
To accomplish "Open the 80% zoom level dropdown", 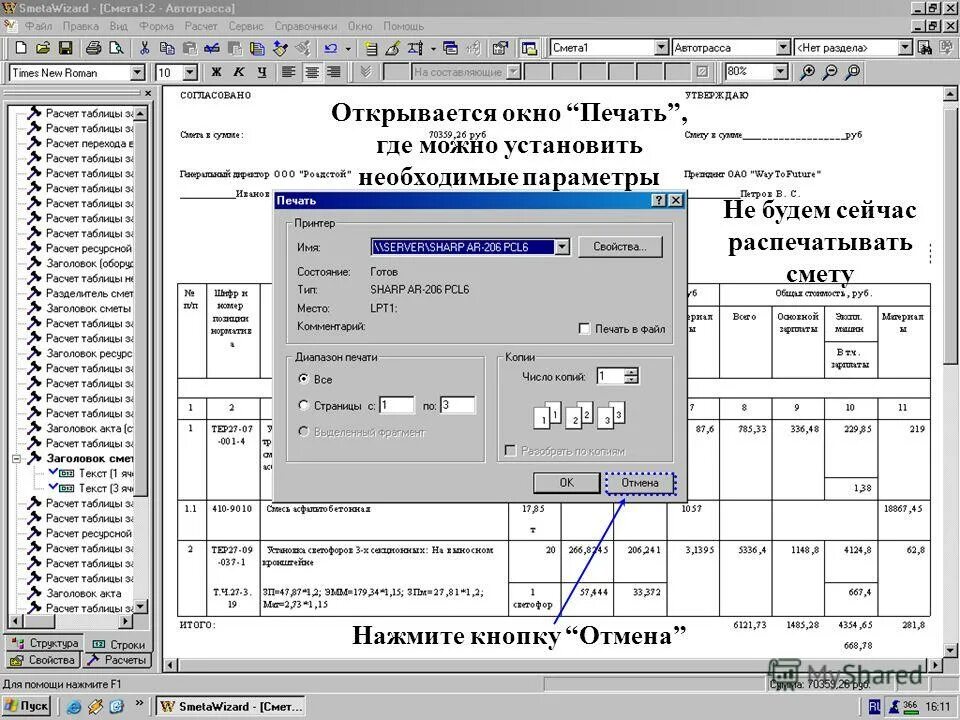I will click(782, 71).
